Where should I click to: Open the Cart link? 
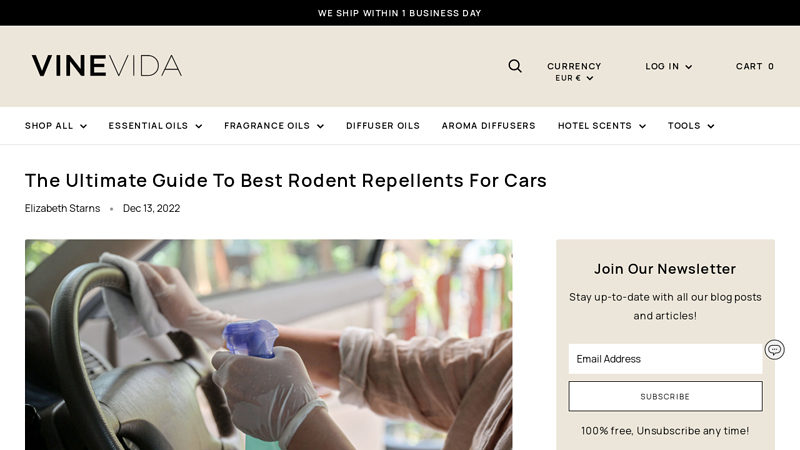coord(755,66)
